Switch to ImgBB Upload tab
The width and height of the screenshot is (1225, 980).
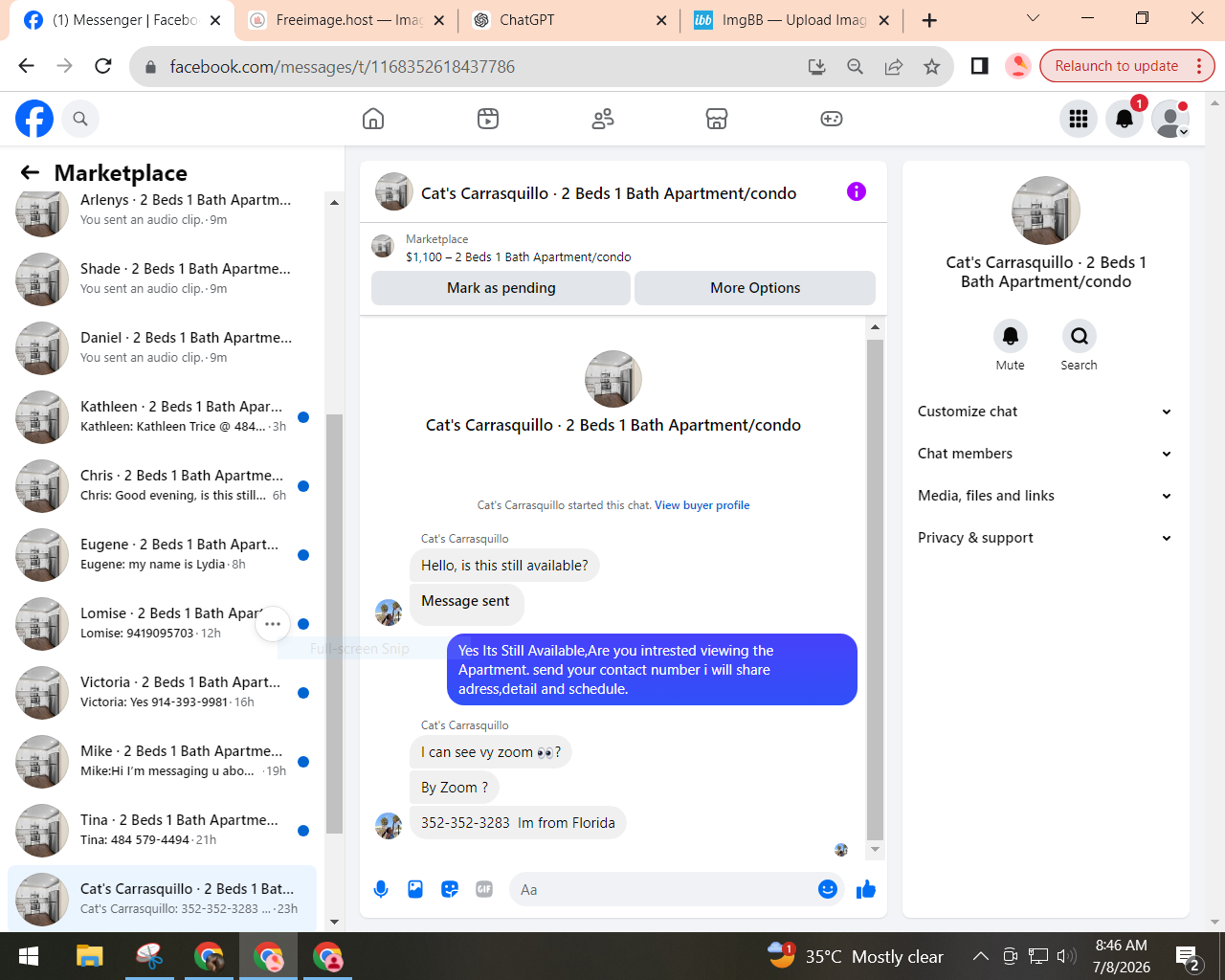pos(791,20)
